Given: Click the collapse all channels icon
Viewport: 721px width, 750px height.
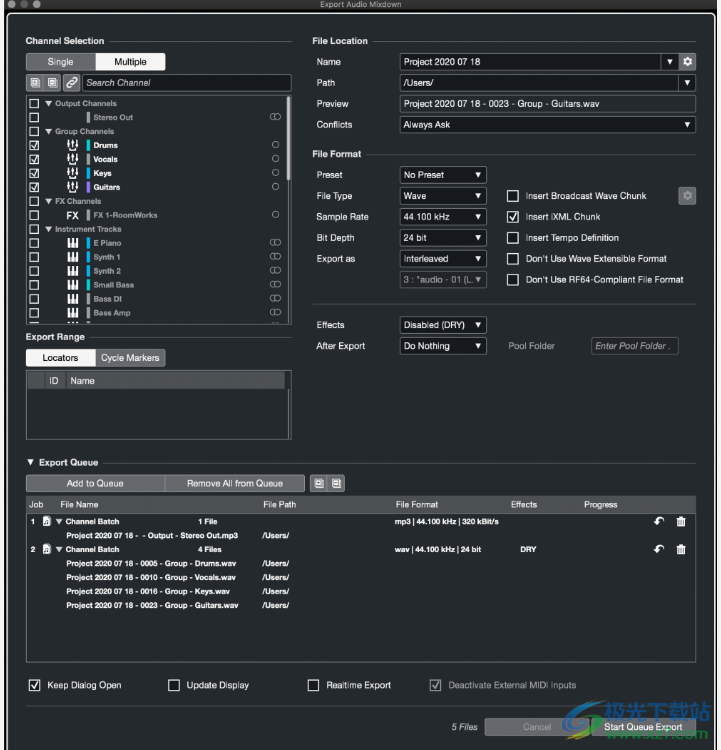Looking at the screenshot, I should click(52, 83).
